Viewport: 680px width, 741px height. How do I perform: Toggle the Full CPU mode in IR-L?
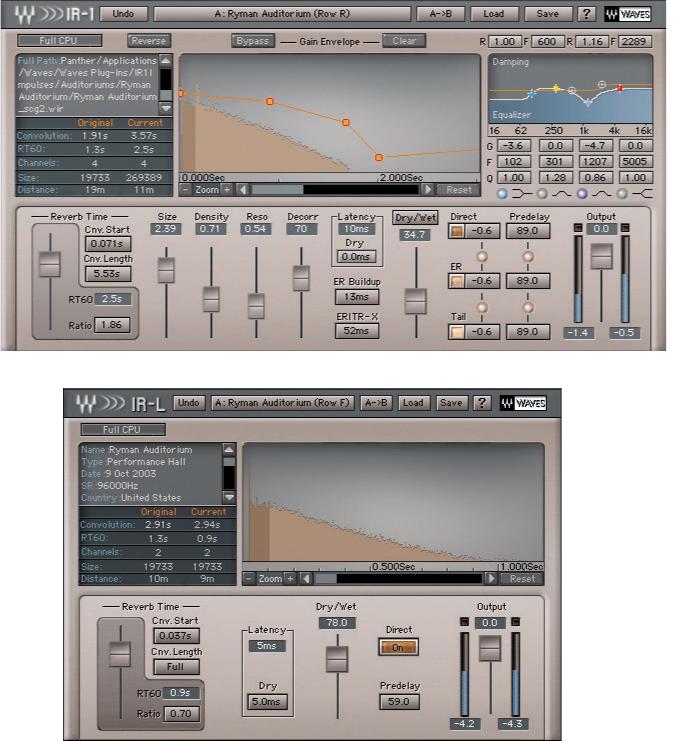pos(123,430)
